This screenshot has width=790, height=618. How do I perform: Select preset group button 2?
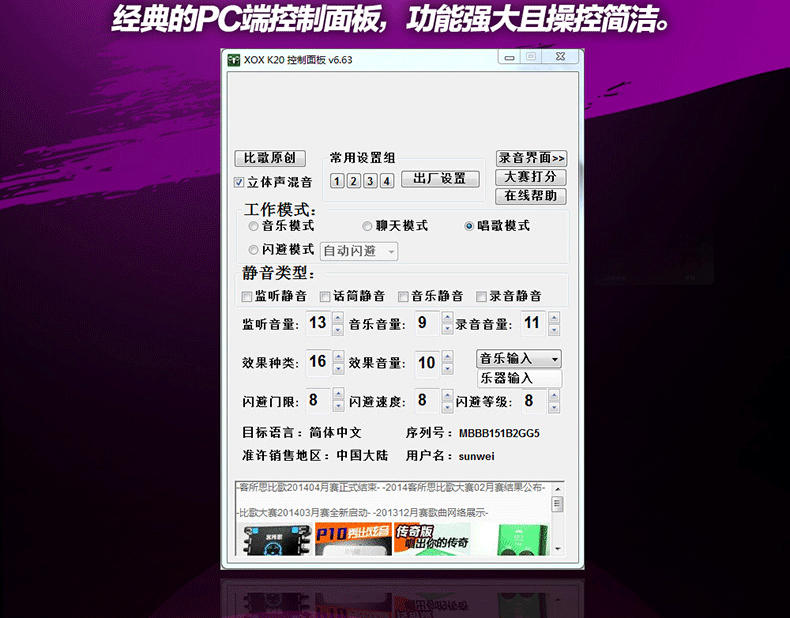353,181
